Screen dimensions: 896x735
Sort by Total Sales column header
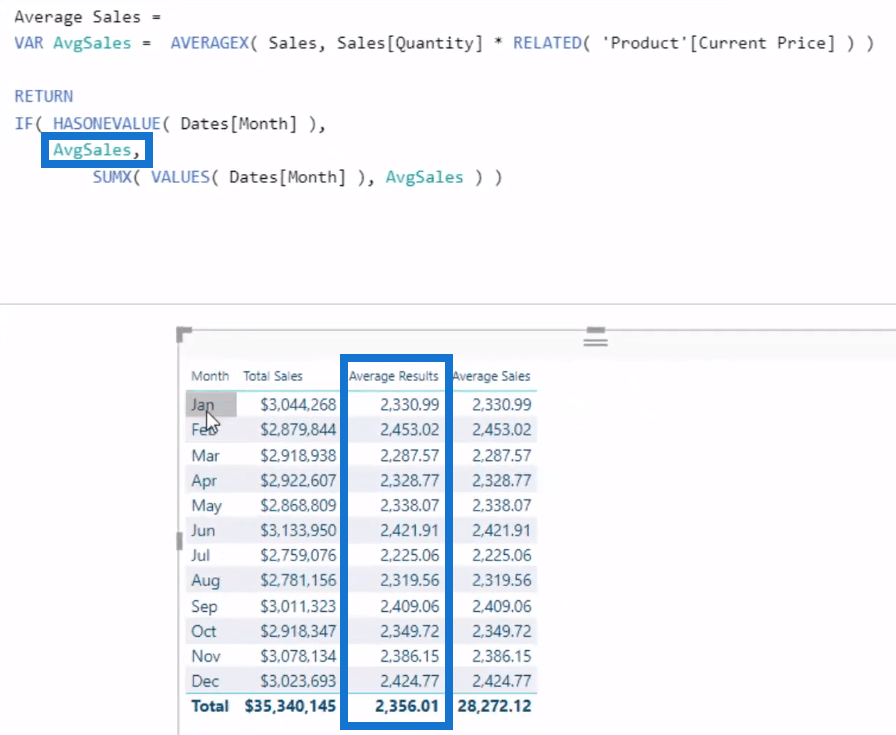pyautogui.click(x=273, y=376)
